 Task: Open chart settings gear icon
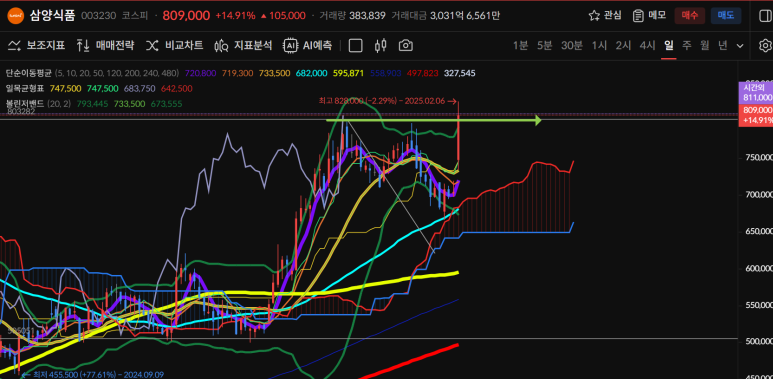(x=765, y=46)
